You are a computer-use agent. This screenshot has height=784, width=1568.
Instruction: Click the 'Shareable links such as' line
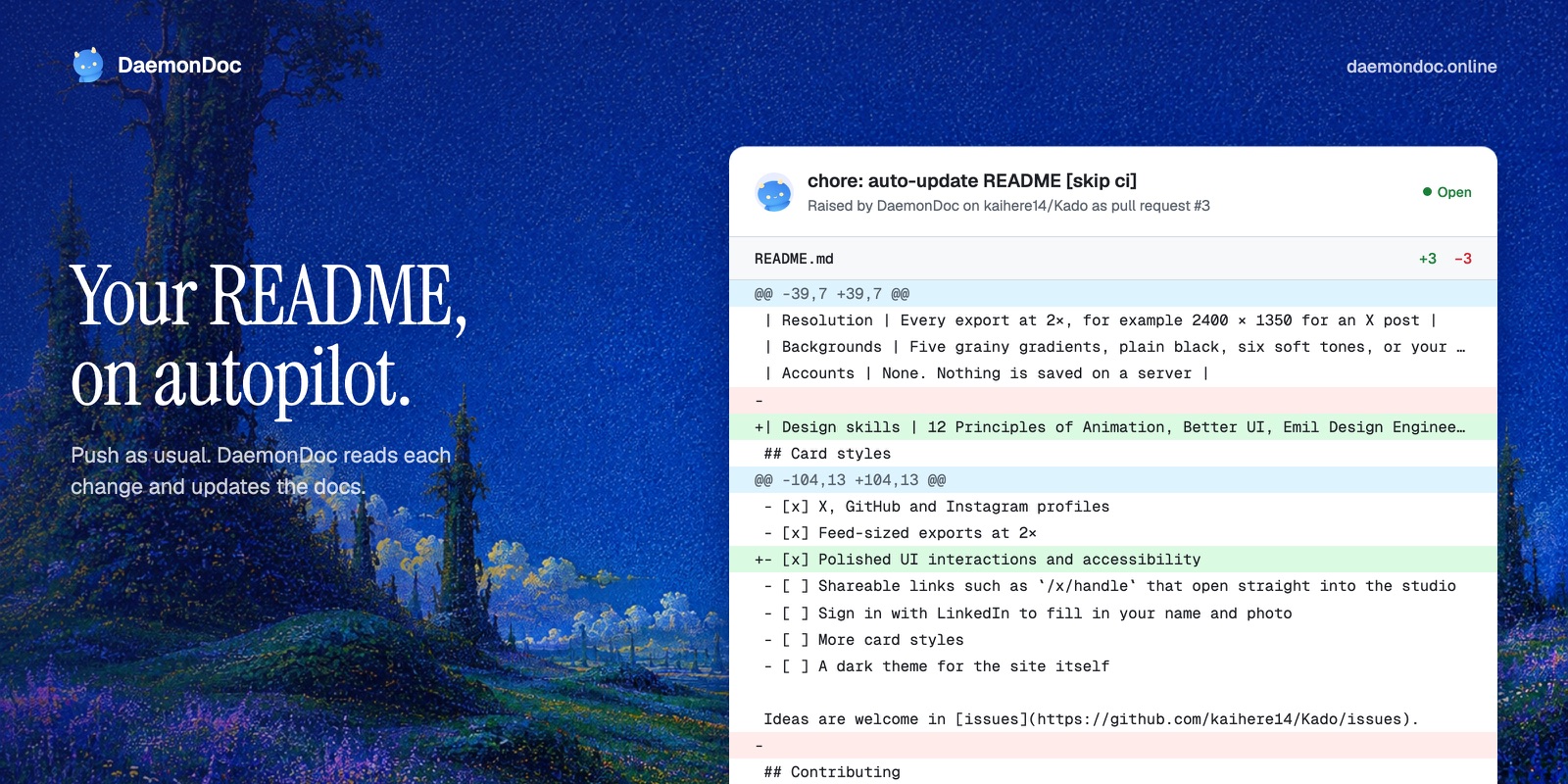[1113, 586]
